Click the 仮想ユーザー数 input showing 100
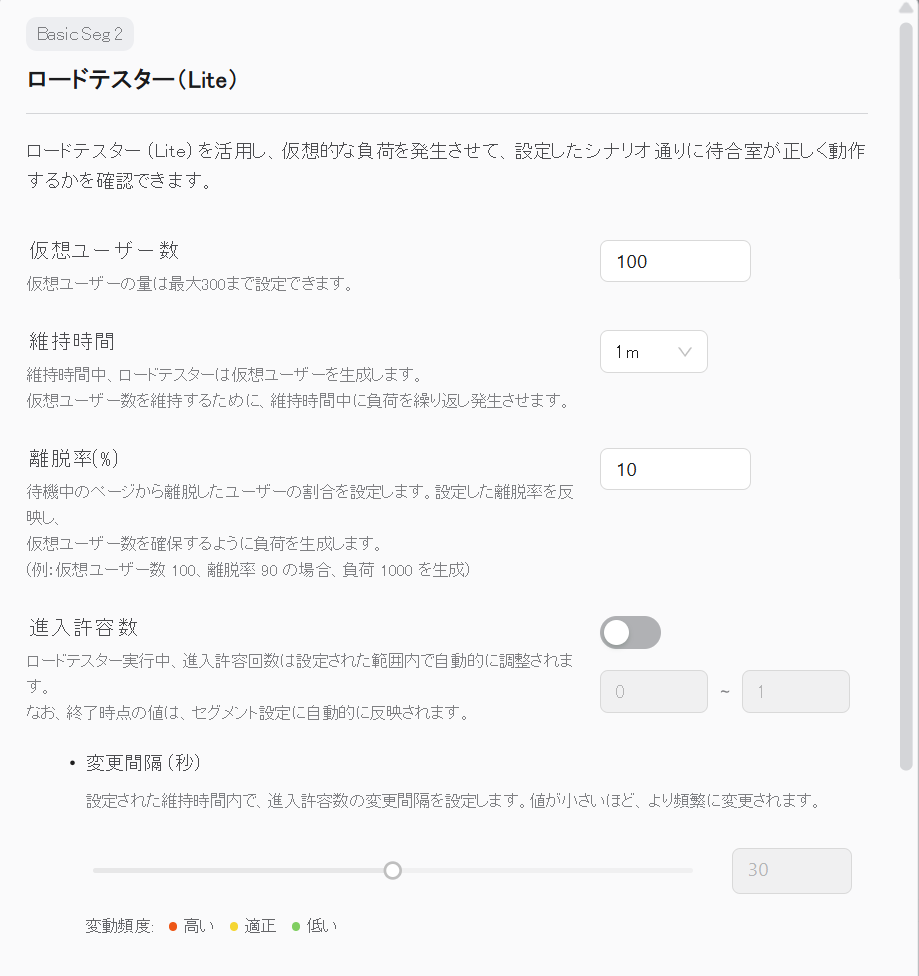Screen dimensions: 919x976 tap(674, 260)
